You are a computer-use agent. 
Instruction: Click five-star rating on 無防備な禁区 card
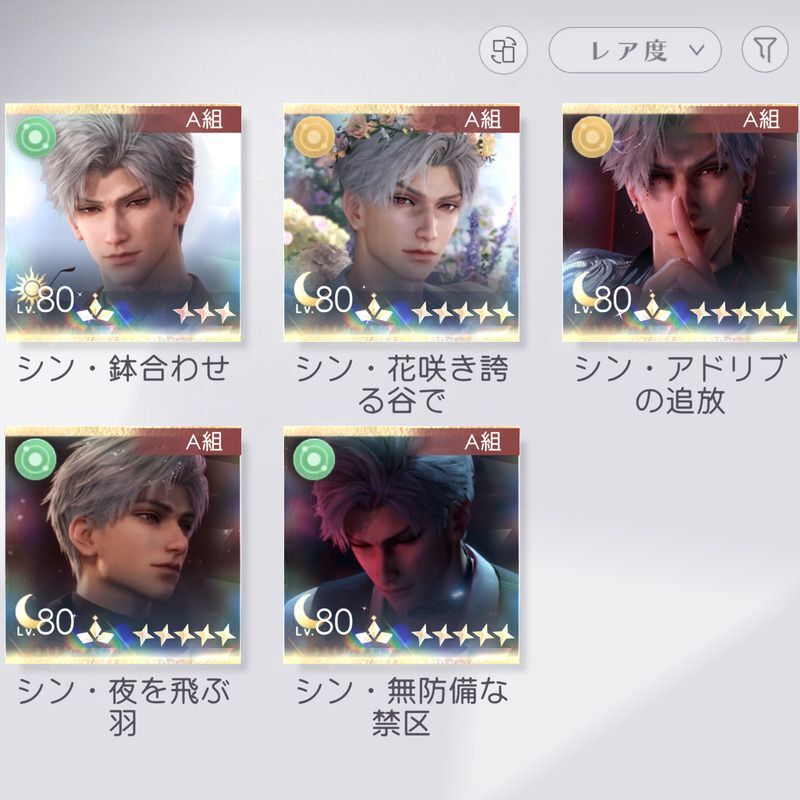point(462,635)
